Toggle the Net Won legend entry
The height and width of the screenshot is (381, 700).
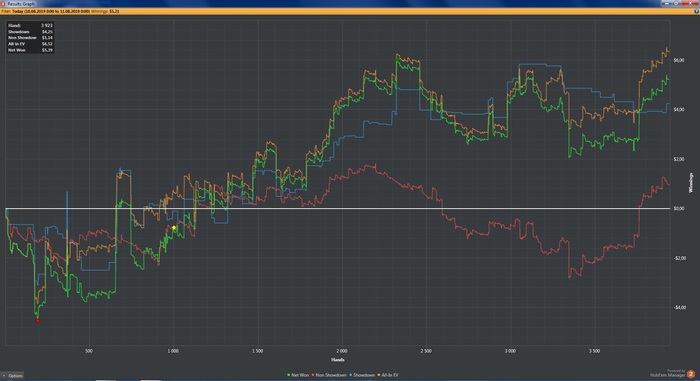coord(298,375)
